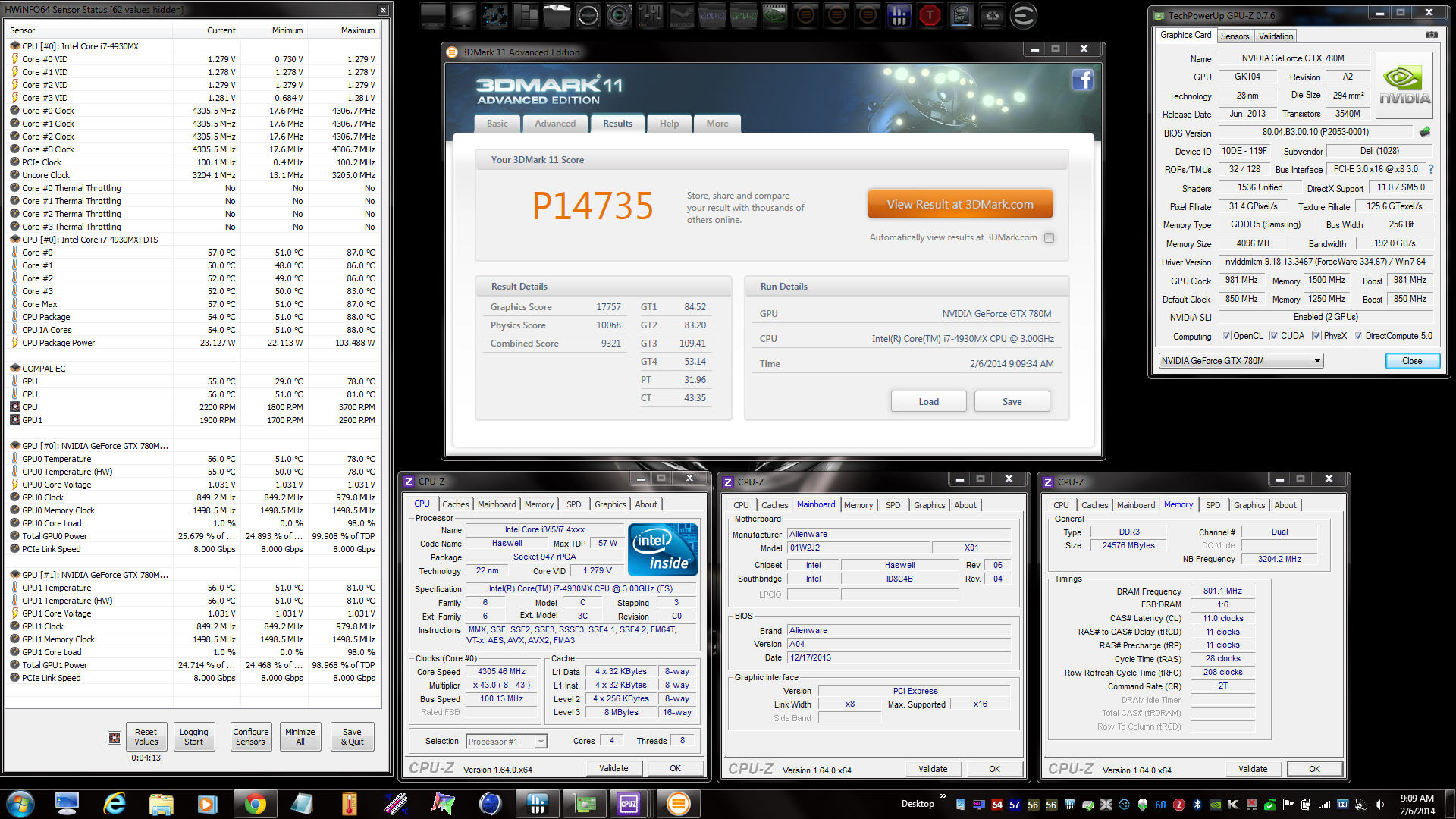Open the network map icon in top dock

[495, 15]
